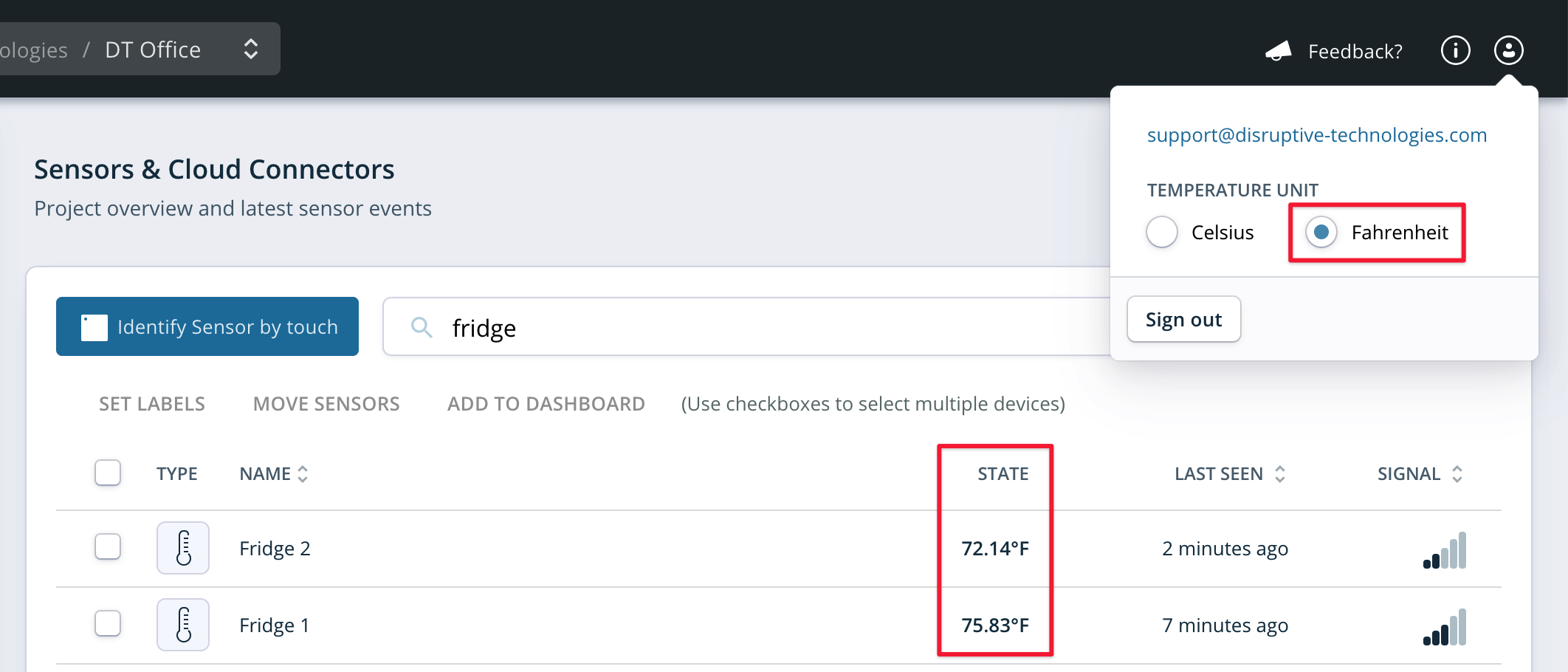This screenshot has width=1568, height=672.
Task: Click Fridge 1 signal strength indicator
Action: 1445,627
